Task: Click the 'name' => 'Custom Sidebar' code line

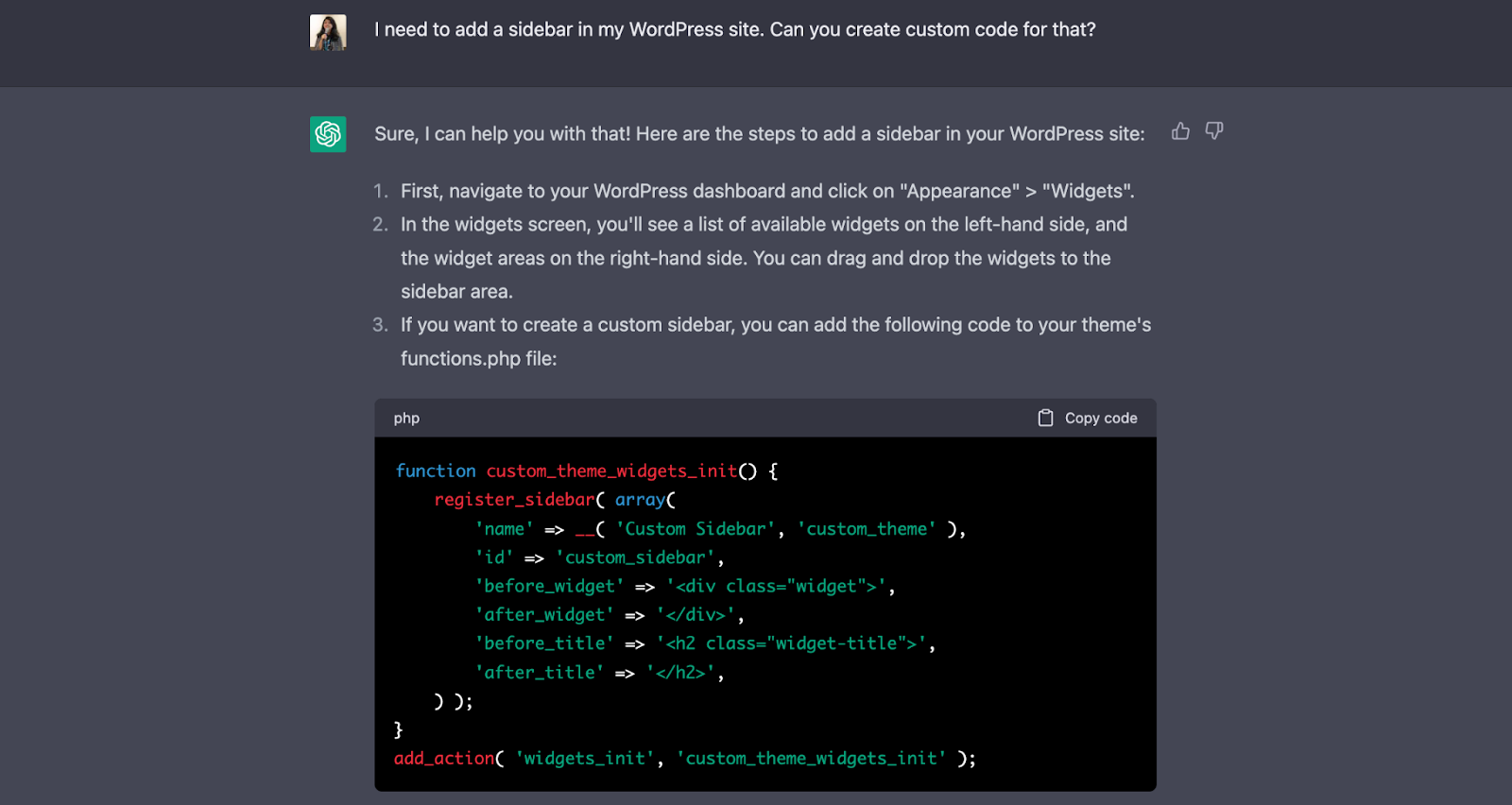Action: coord(720,529)
